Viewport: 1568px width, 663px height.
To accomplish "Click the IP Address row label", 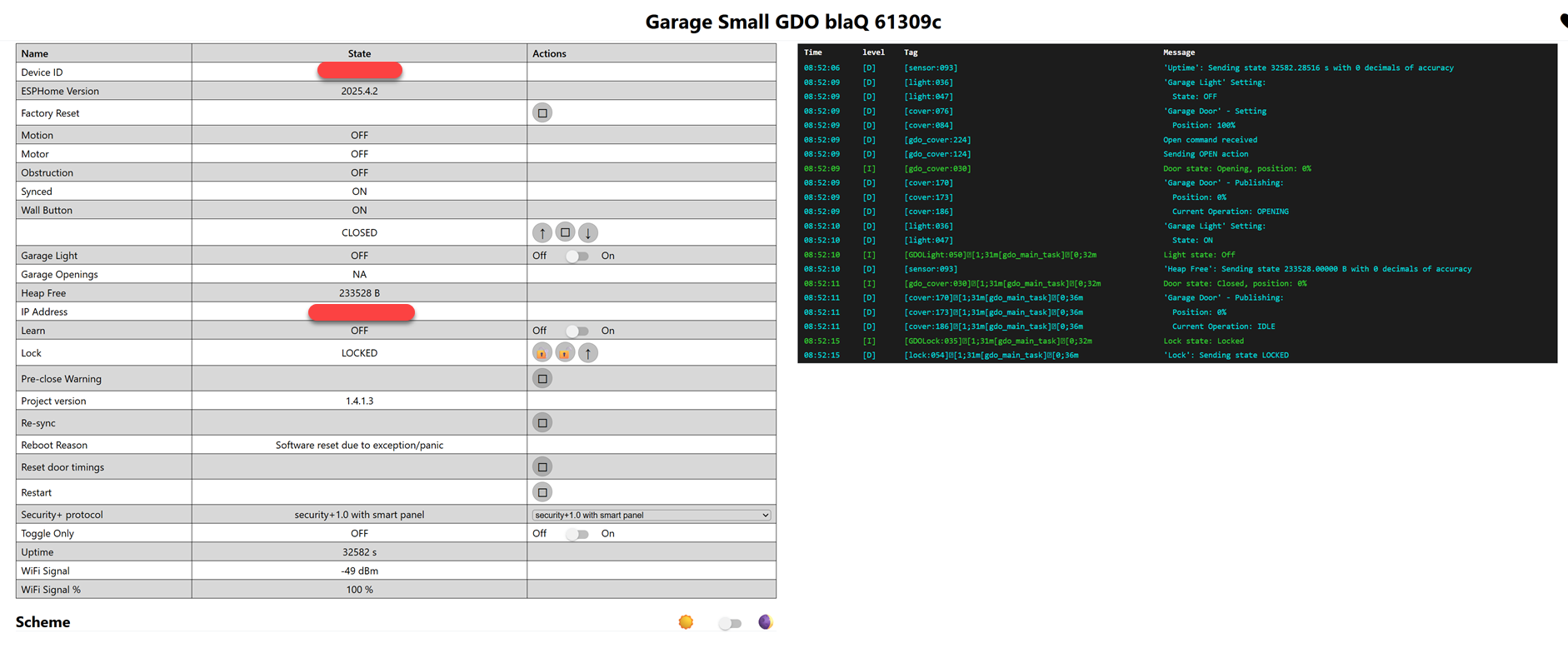I will 44,312.
